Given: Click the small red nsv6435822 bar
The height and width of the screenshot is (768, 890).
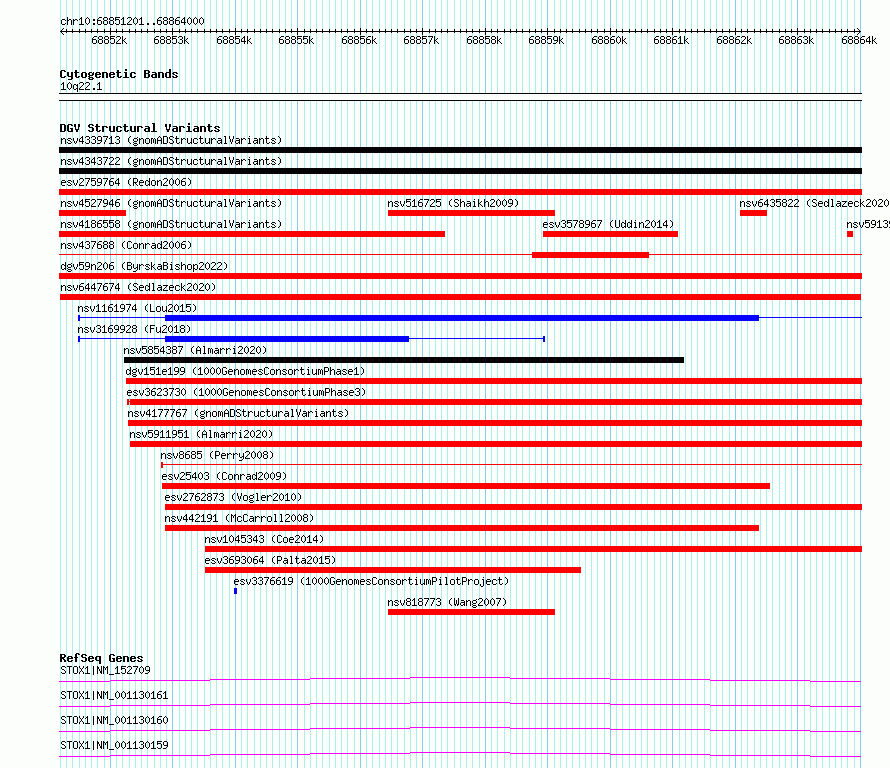Looking at the screenshot, I should coord(753,213).
